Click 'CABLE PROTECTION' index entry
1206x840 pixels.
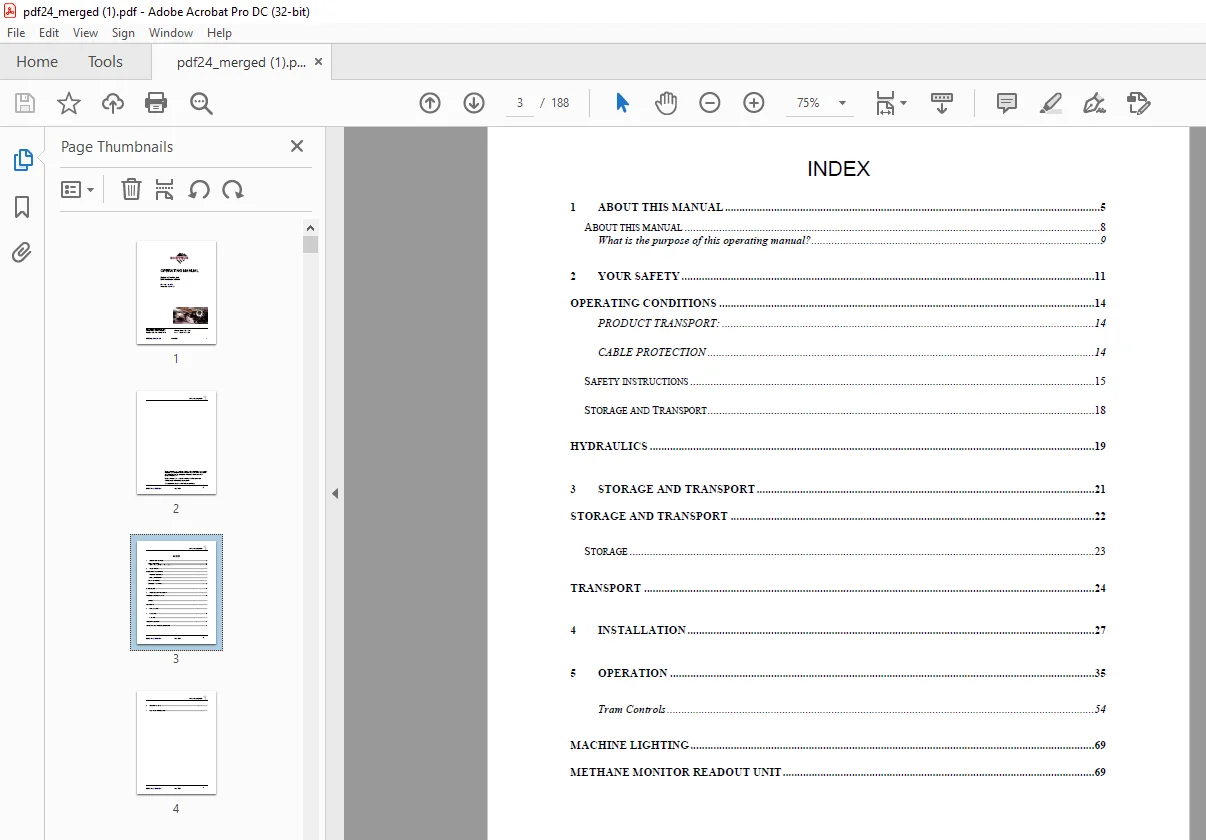[x=652, y=352]
